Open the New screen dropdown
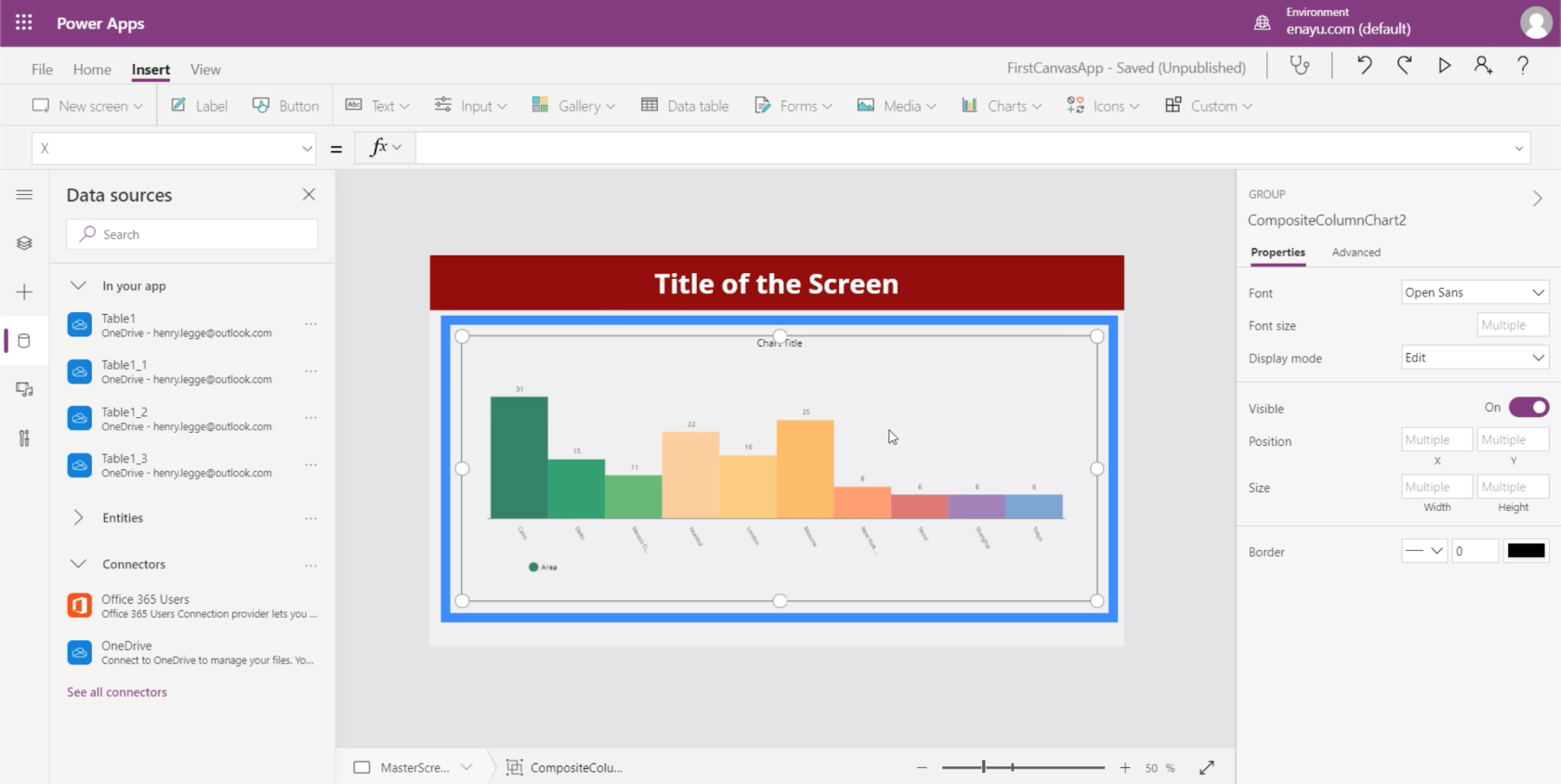This screenshot has height=784, width=1561. click(x=87, y=106)
